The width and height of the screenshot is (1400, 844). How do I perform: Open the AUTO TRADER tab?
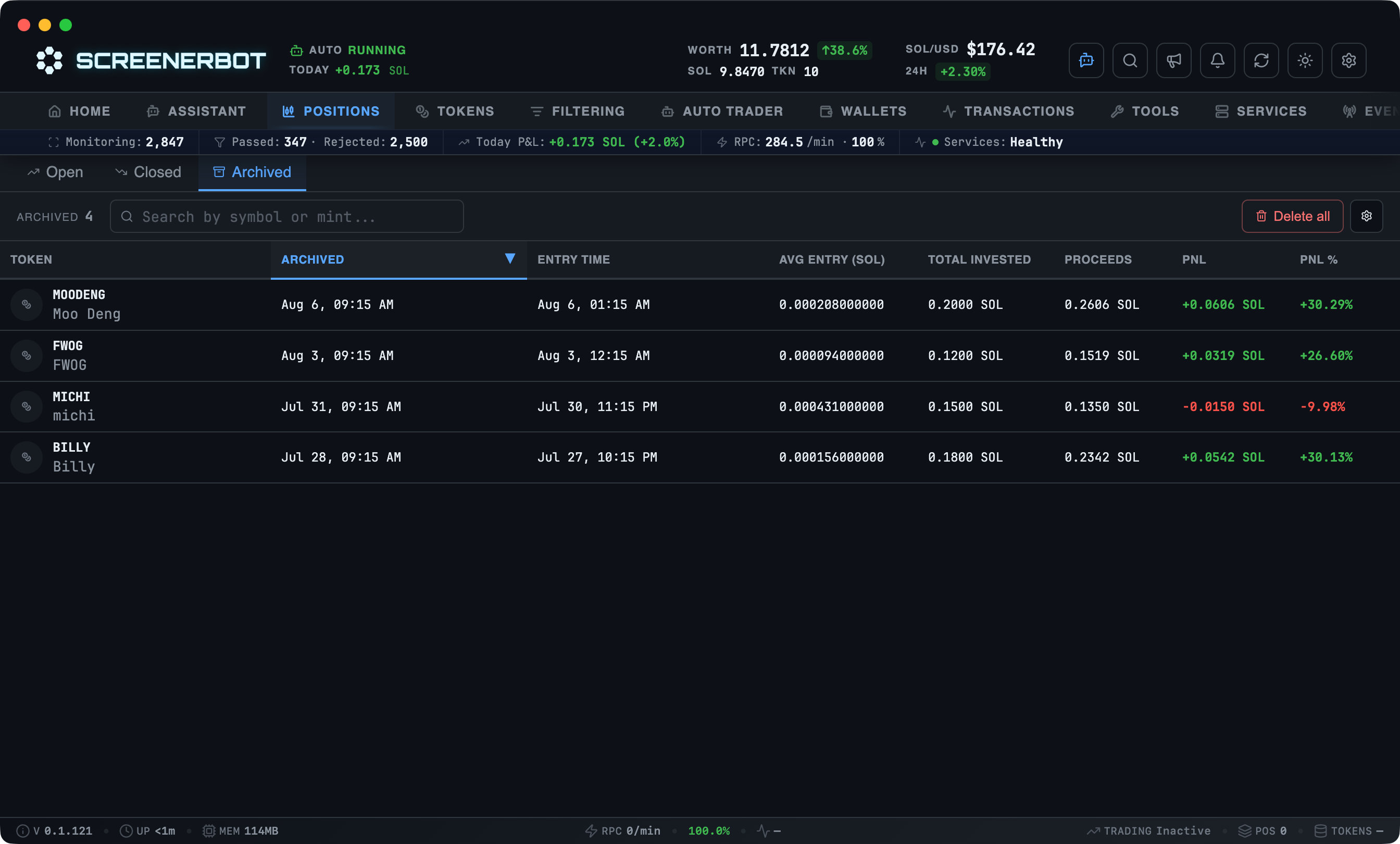(721, 111)
